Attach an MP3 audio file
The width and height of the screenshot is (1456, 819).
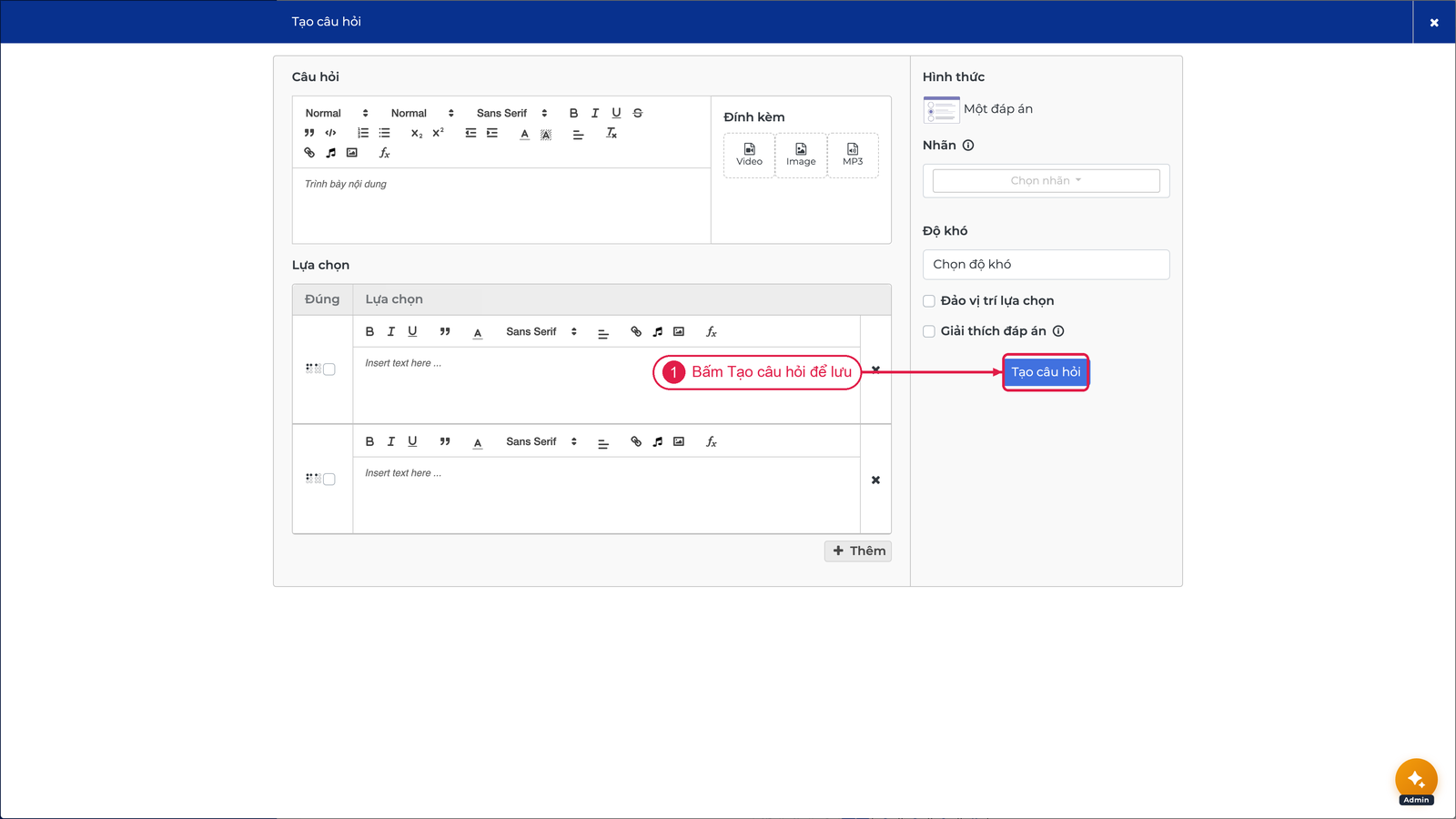point(853,155)
